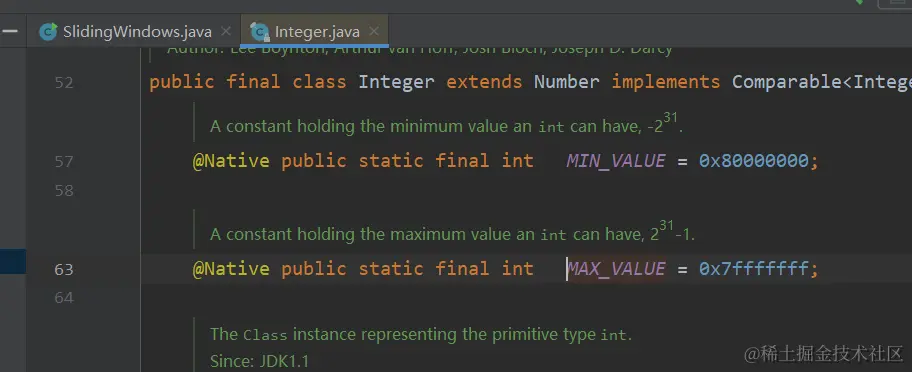
Task: Close the Integer.java tab
Action: [x=375, y=31]
